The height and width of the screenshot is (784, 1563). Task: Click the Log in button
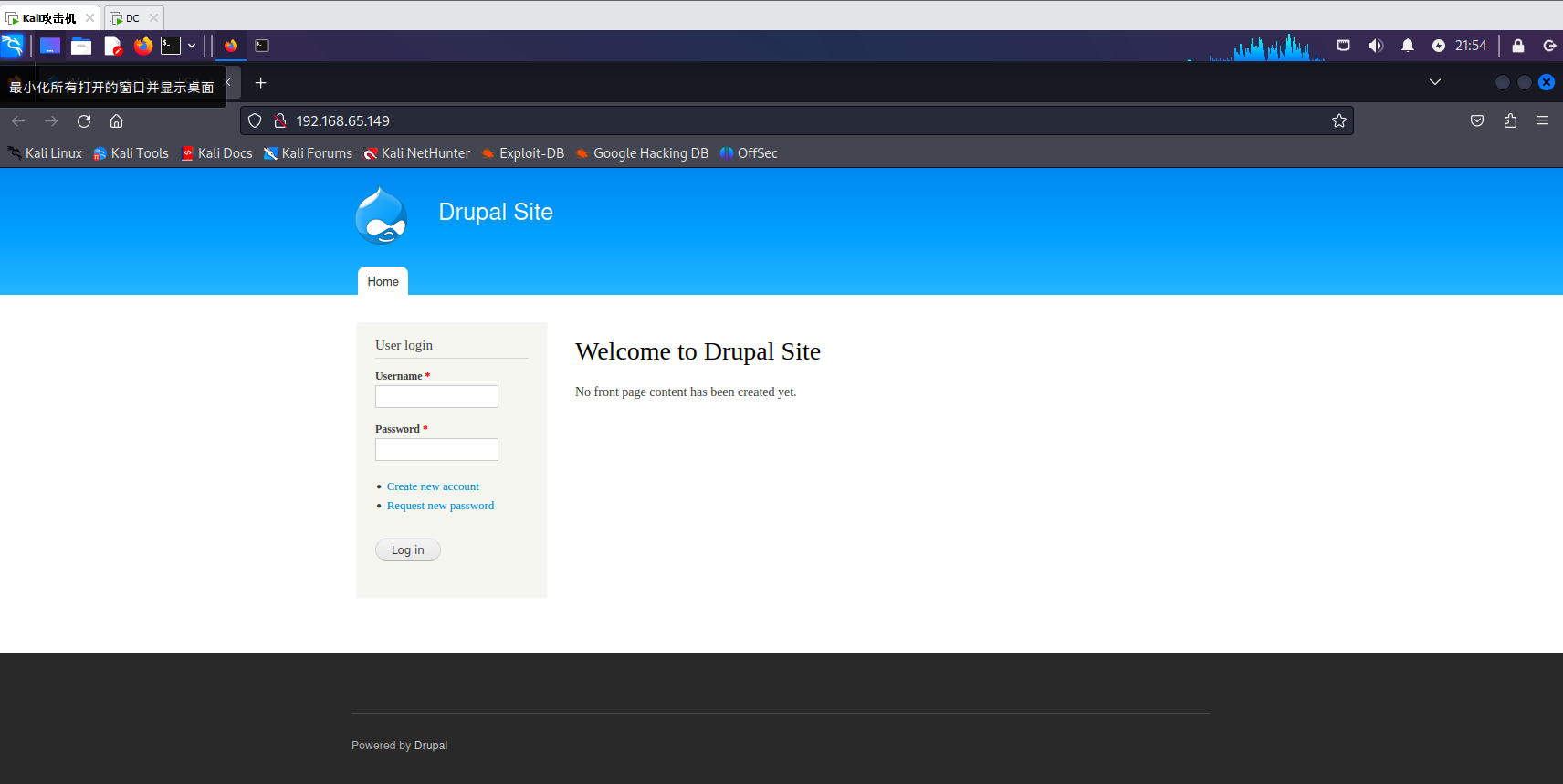pos(407,550)
